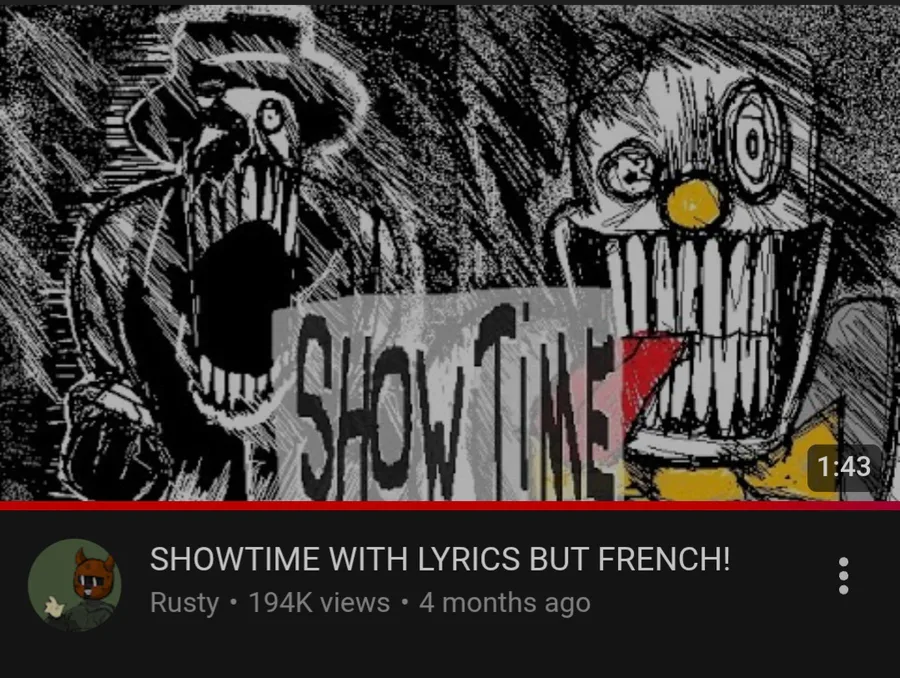
Task: Open Rusty's channel avatar
Action: (75, 585)
